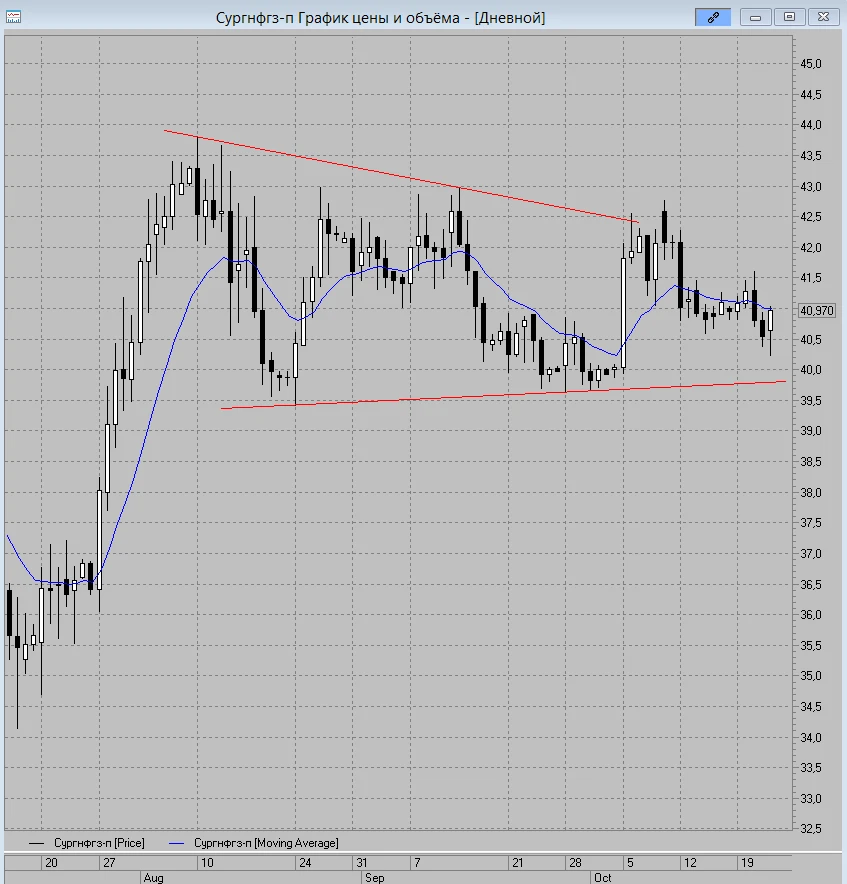Click the date label 27 on time axis
The image size is (847, 884).
[109, 863]
